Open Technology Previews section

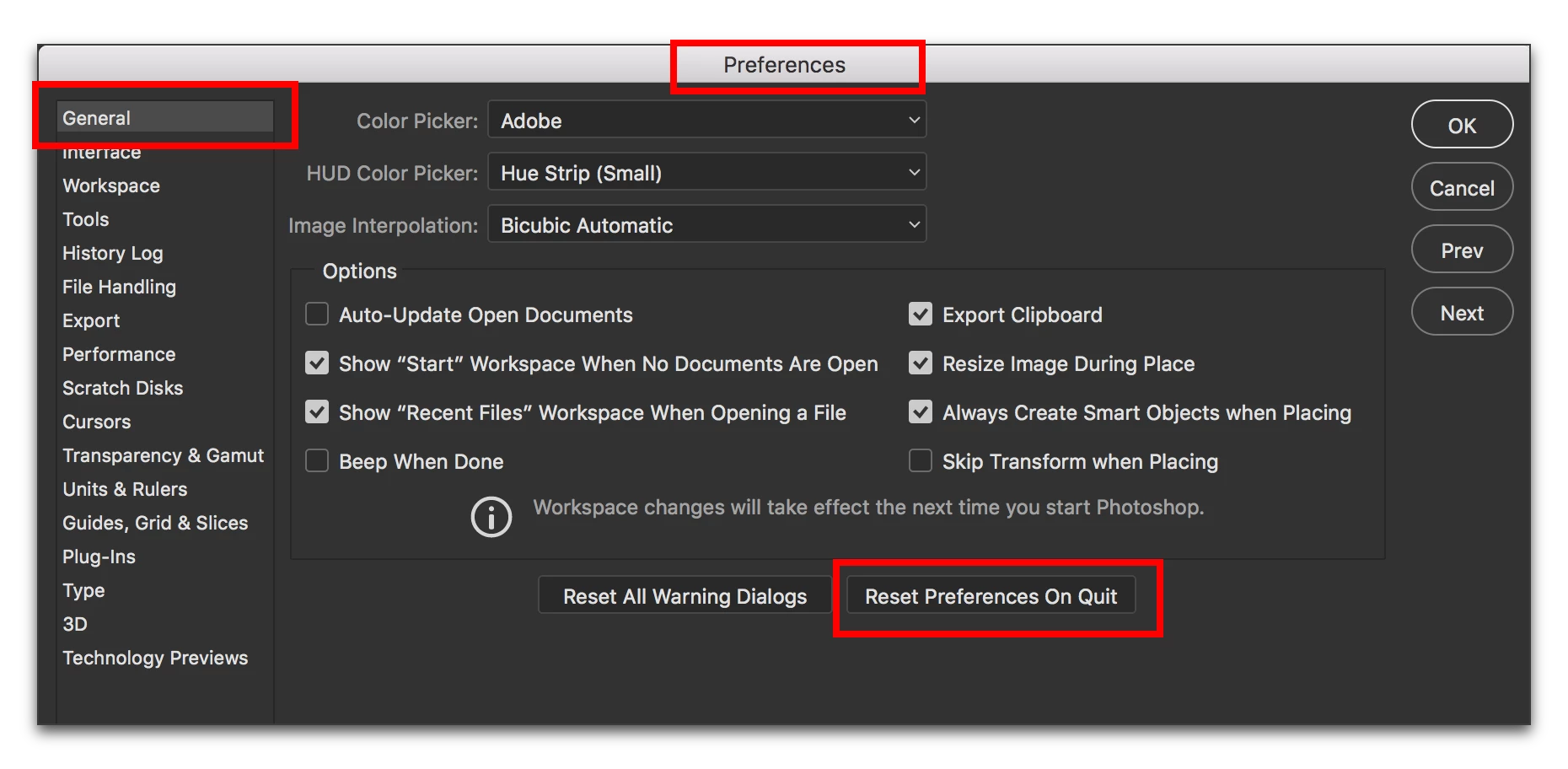pos(155,658)
